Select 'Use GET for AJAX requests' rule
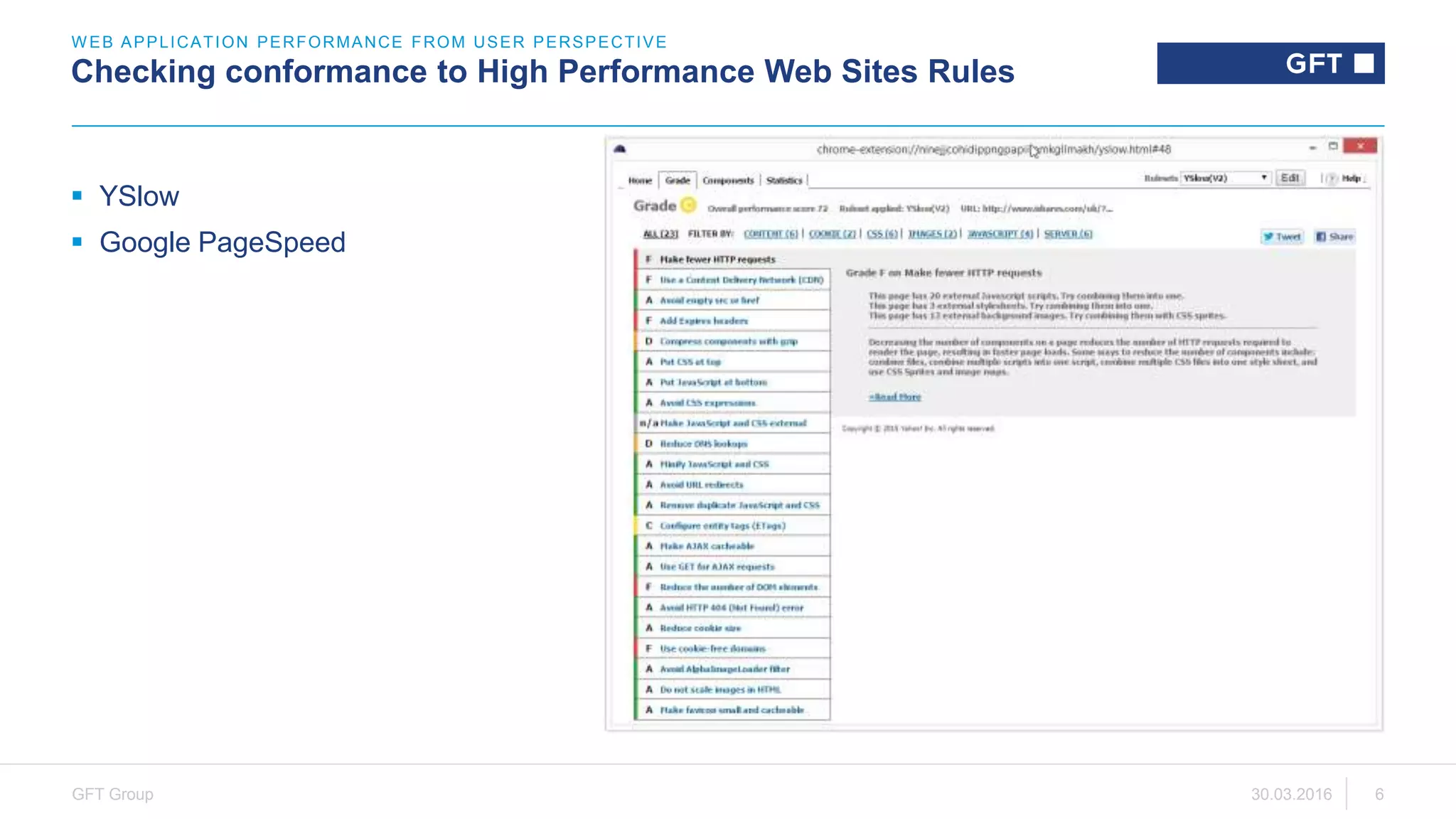1456x819 pixels. coord(733,567)
